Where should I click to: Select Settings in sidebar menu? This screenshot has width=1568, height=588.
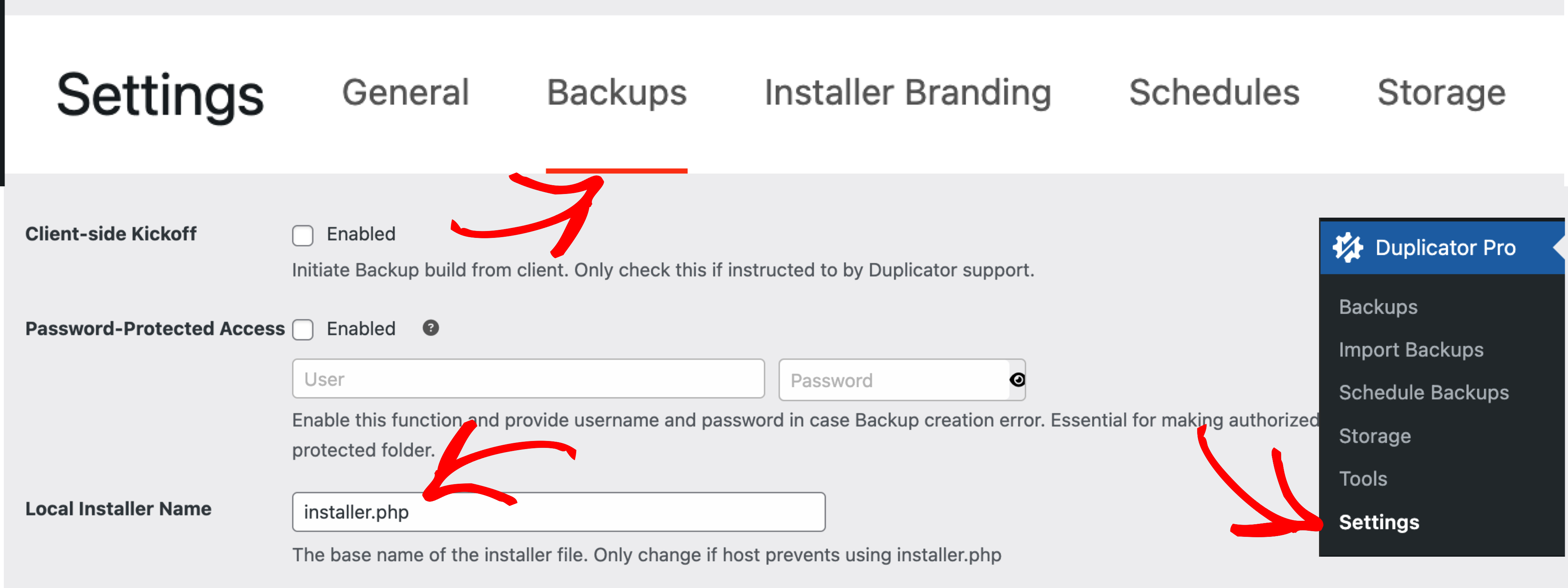1379,522
